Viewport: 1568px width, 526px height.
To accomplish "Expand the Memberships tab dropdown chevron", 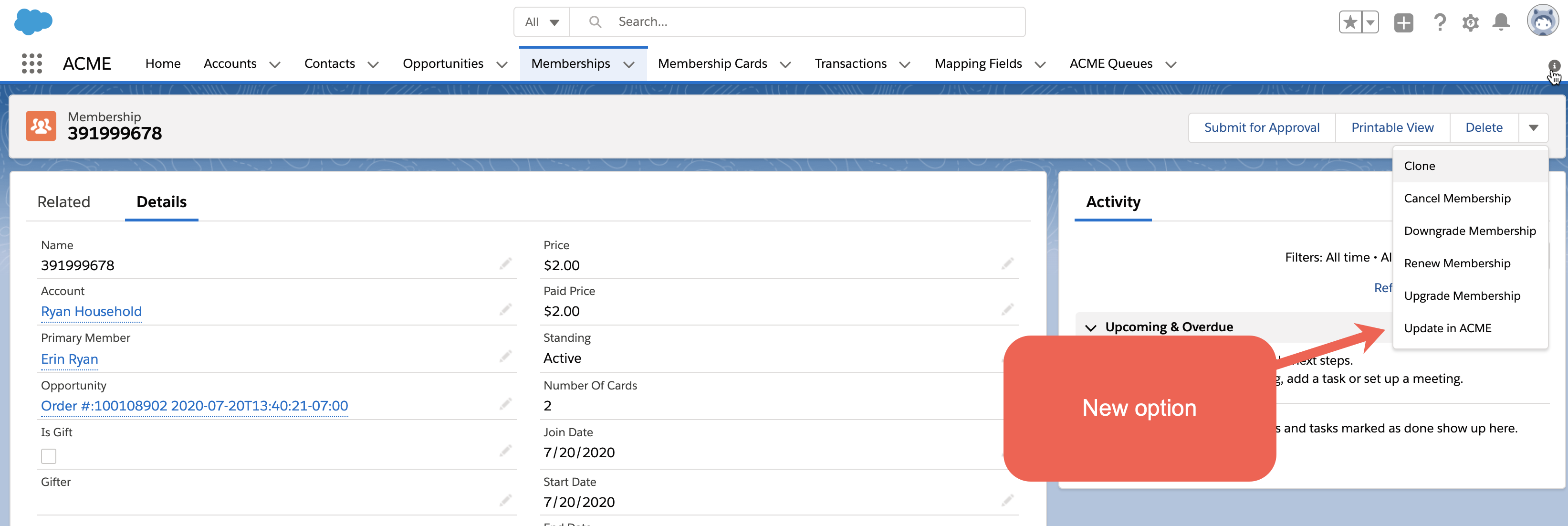I will 629,64.
